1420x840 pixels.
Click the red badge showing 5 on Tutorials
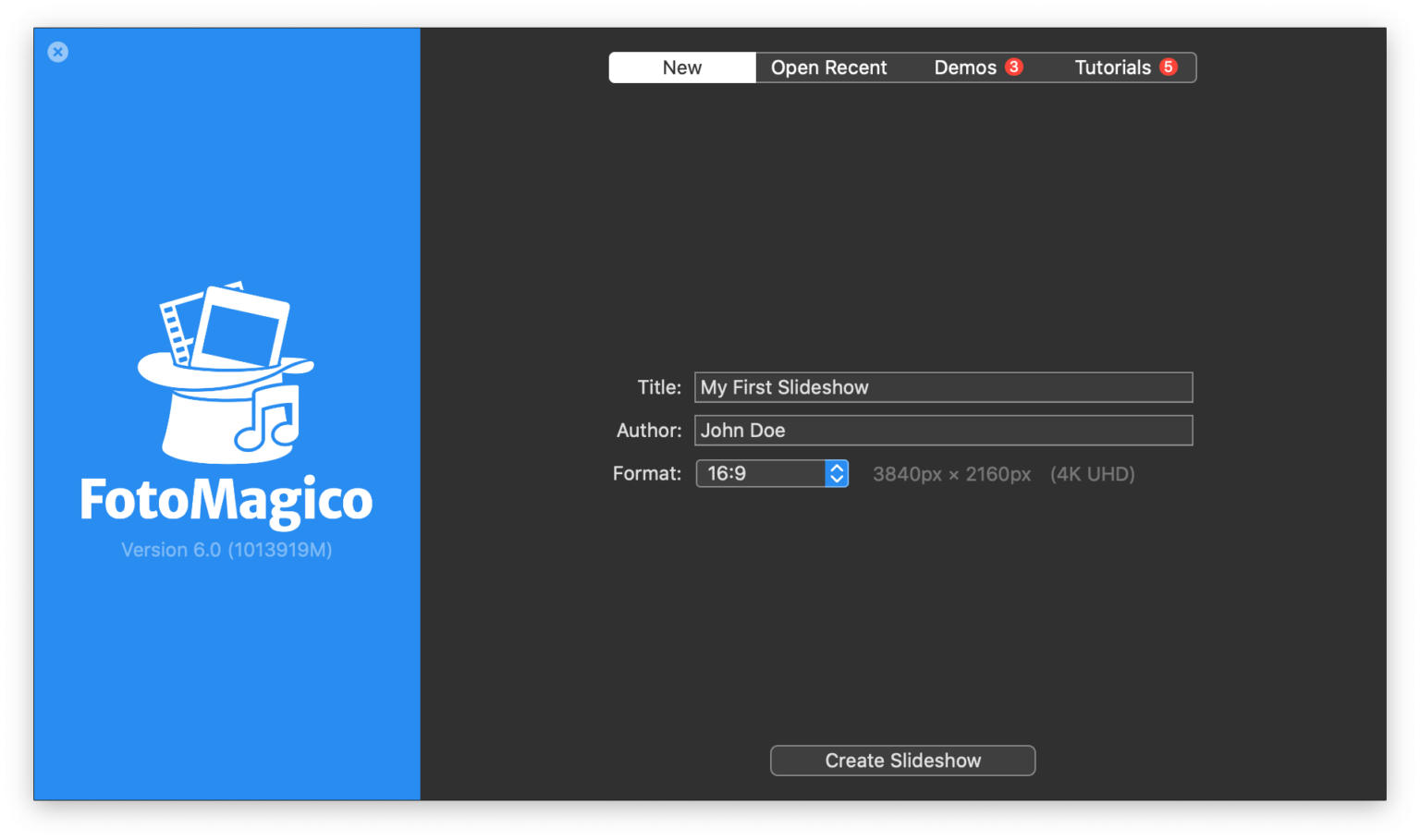pos(1169,67)
